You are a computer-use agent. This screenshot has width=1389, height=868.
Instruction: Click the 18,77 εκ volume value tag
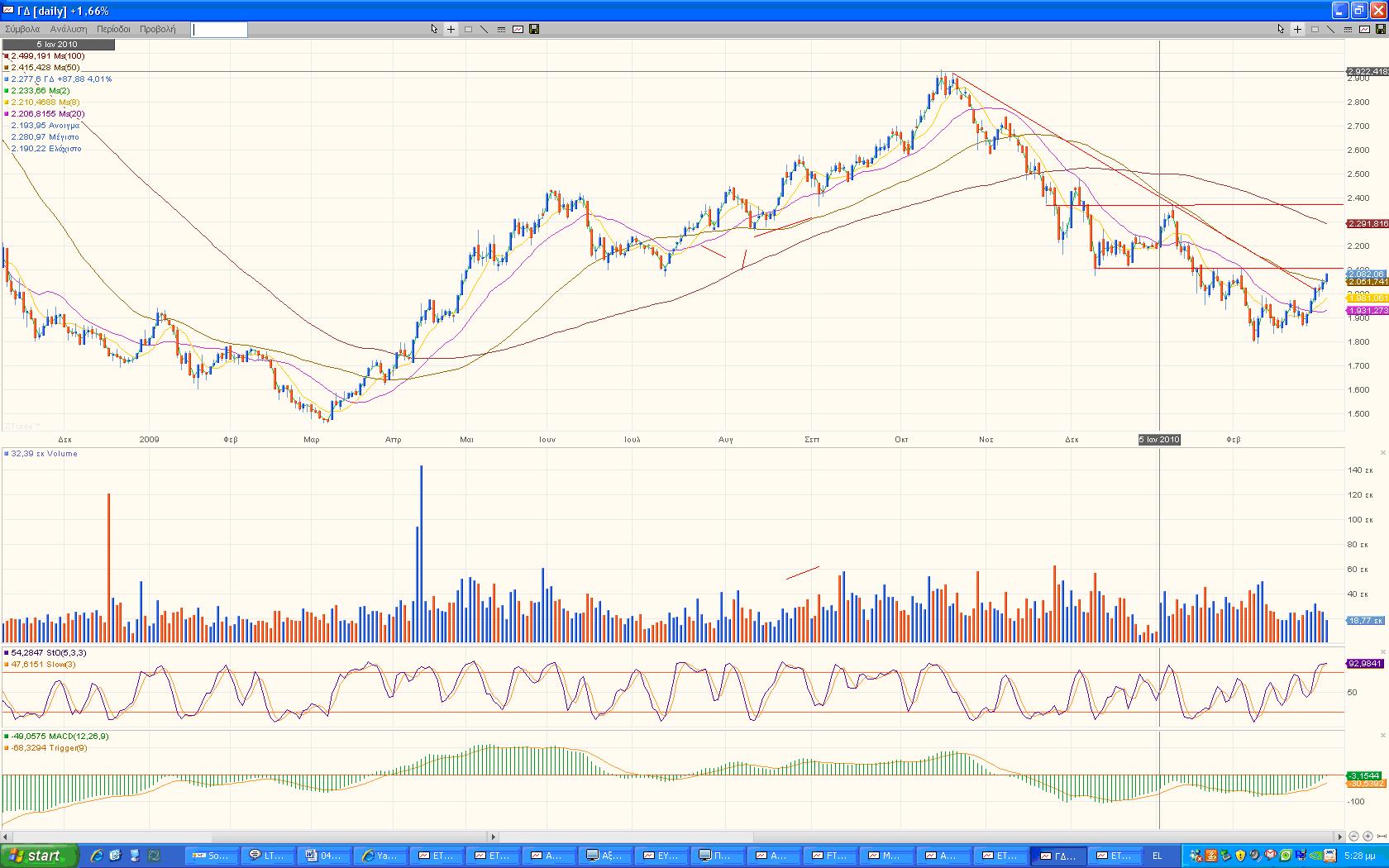[x=1366, y=620]
